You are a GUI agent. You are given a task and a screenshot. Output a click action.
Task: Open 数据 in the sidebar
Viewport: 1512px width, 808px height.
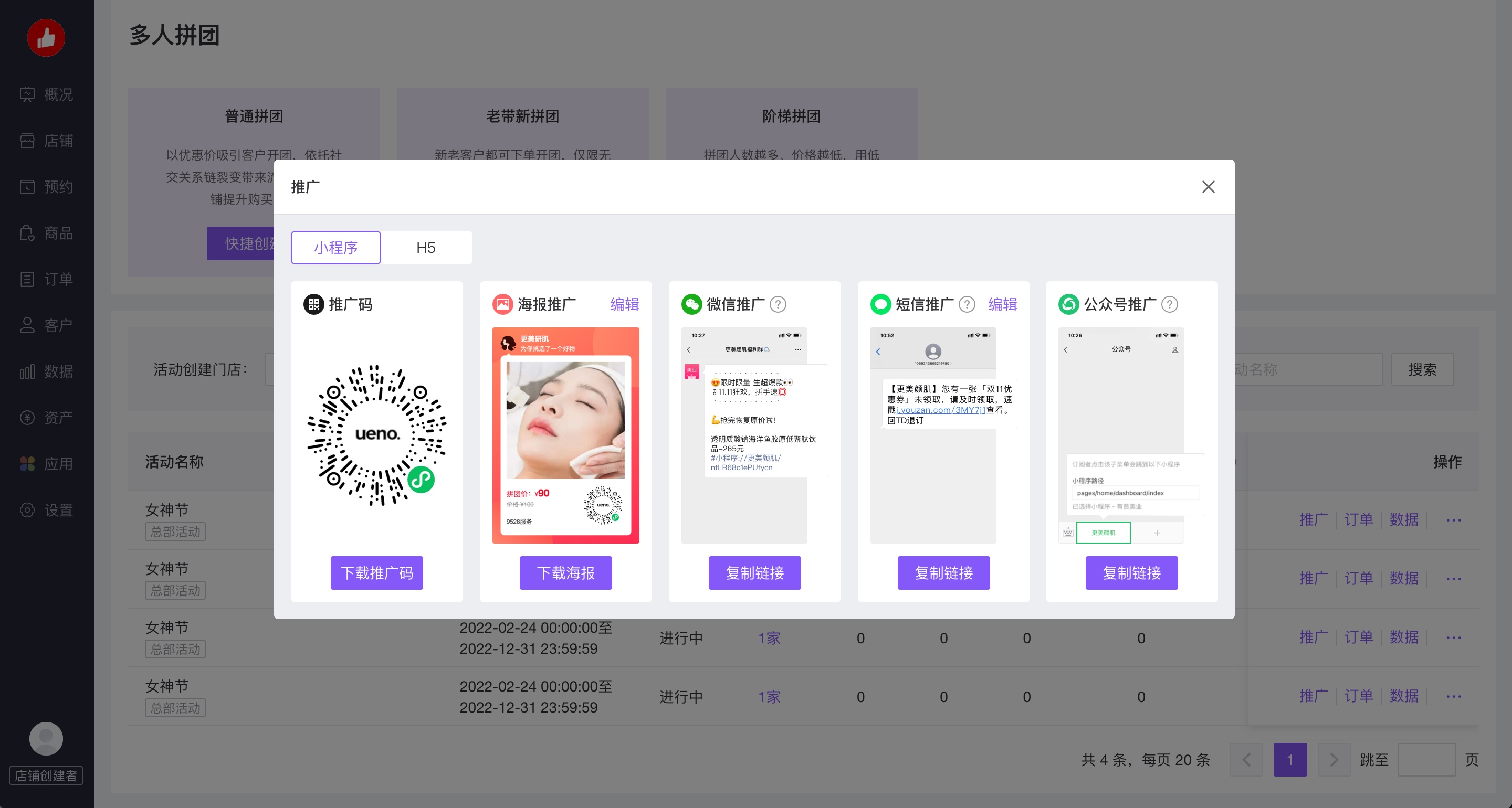click(47, 371)
